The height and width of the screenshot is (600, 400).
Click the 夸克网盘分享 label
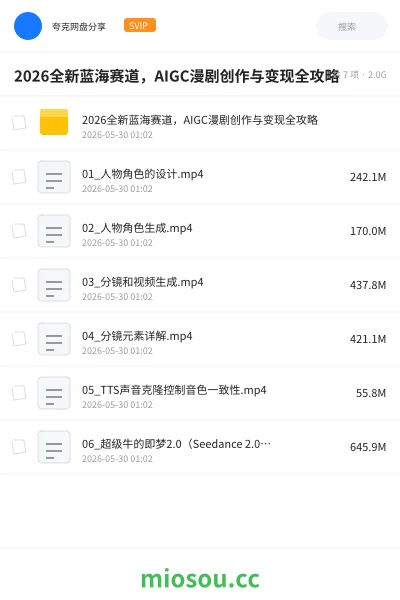click(79, 26)
